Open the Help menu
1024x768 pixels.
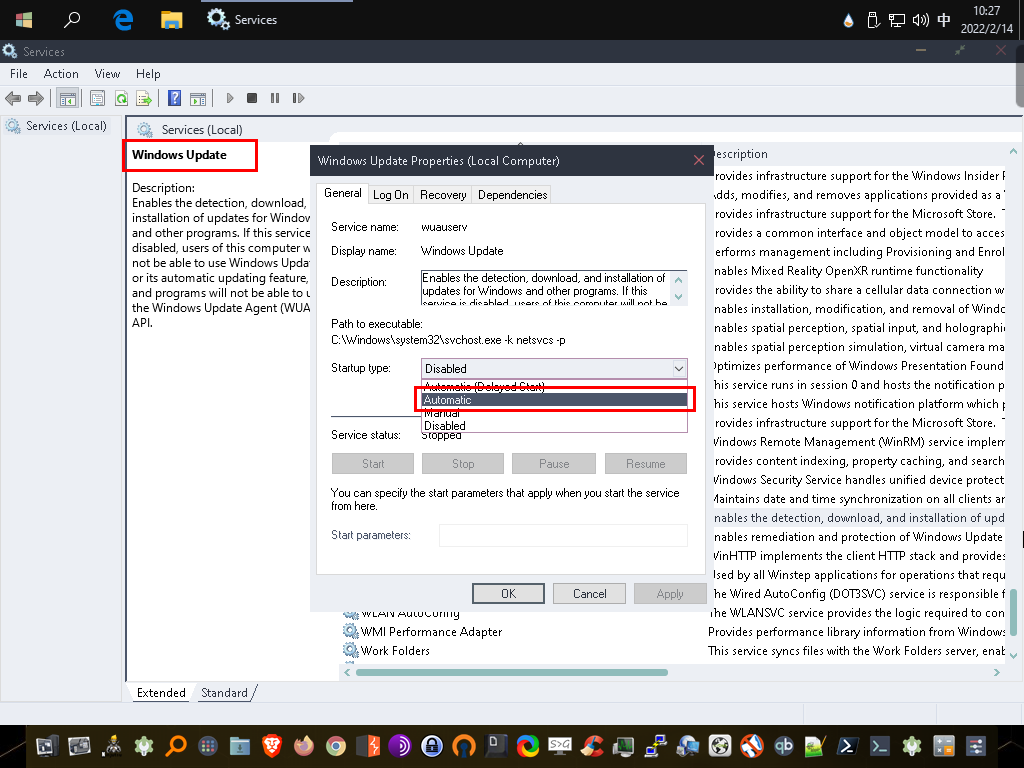tap(148, 74)
